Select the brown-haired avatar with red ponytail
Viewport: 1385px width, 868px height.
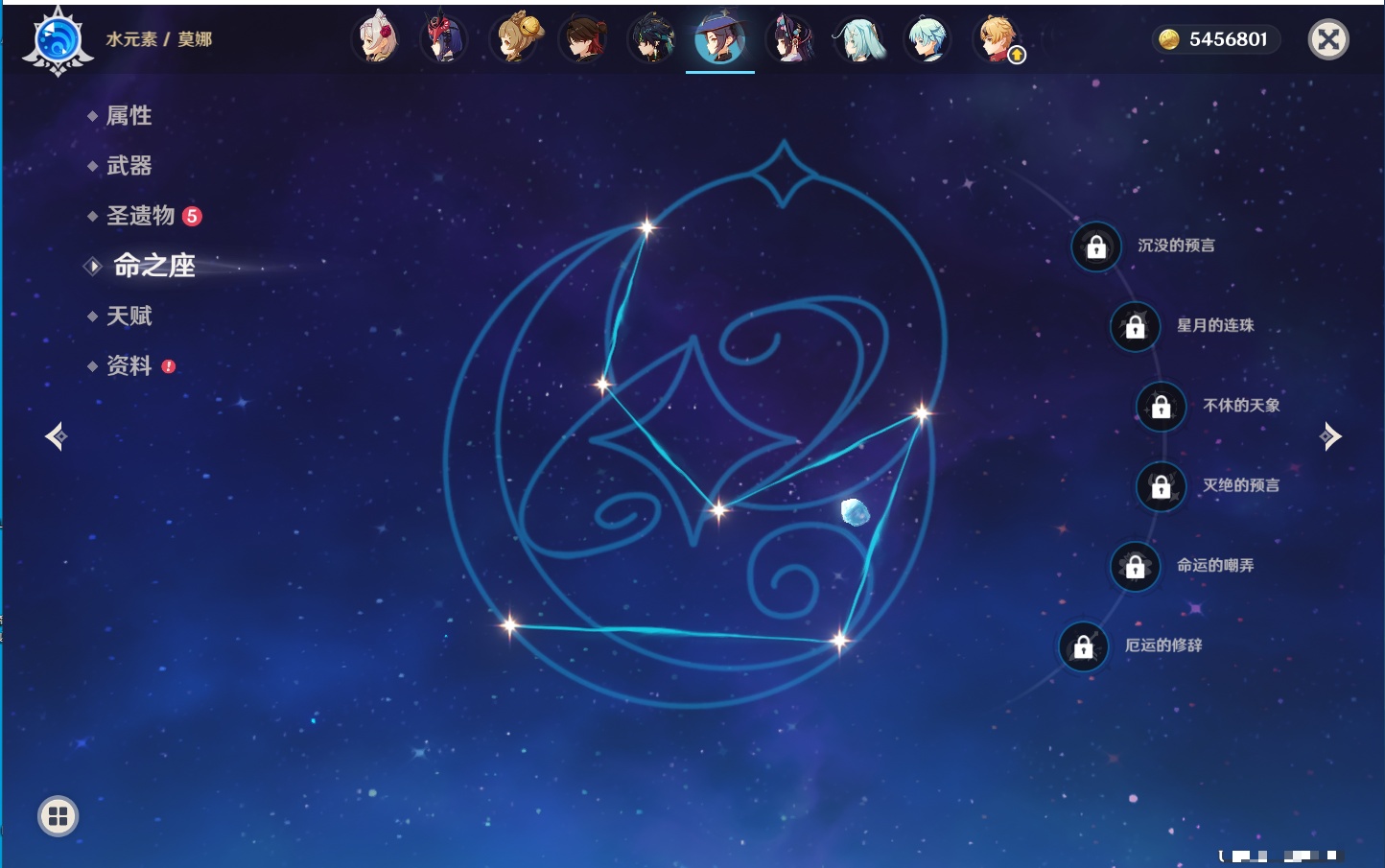coord(583,39)
